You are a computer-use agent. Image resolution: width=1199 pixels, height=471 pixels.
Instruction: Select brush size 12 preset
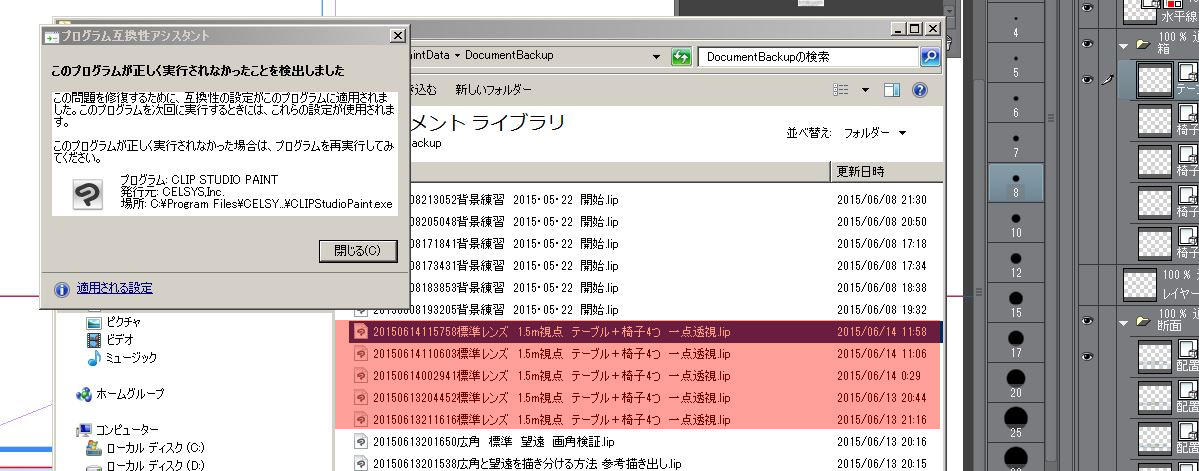pyautogui.click(x=1015, y=263)
